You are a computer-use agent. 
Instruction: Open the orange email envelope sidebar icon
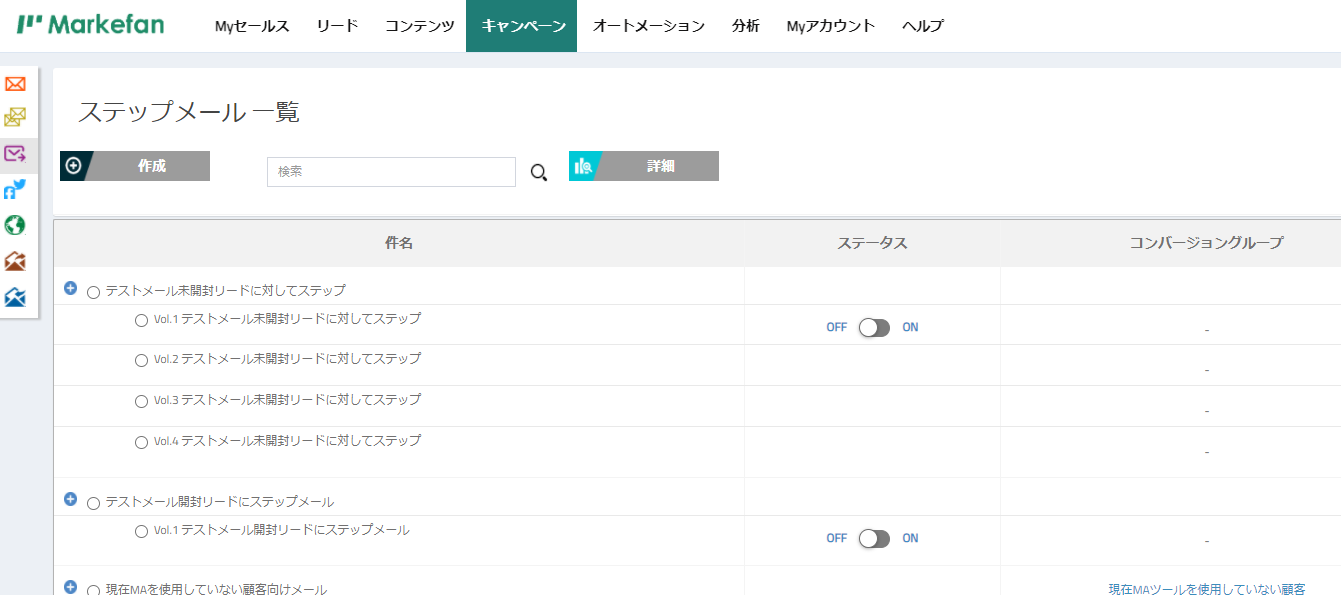(15, 84)
